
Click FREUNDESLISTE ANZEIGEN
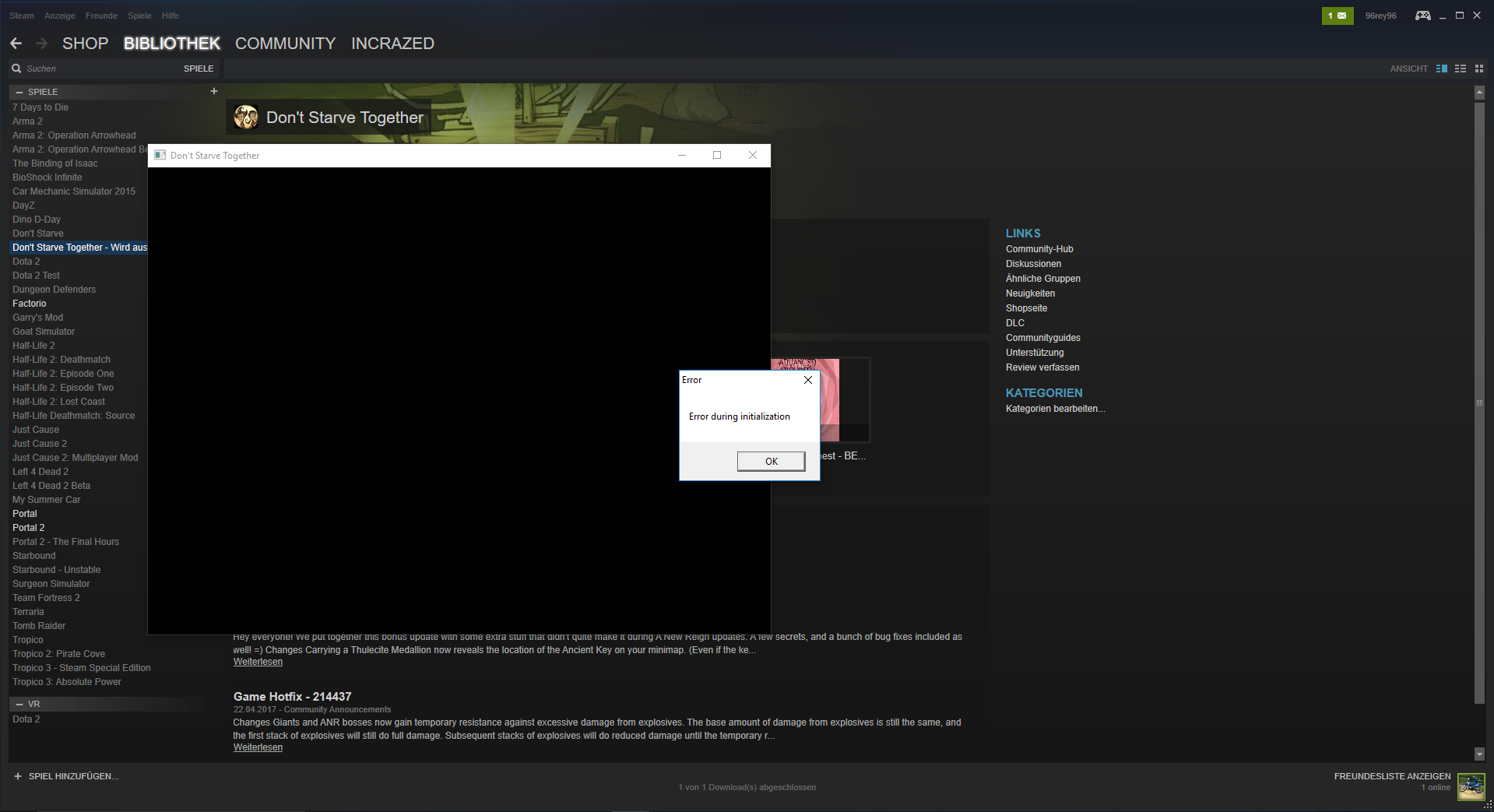pyautogui.click(x=1392, y=776)
